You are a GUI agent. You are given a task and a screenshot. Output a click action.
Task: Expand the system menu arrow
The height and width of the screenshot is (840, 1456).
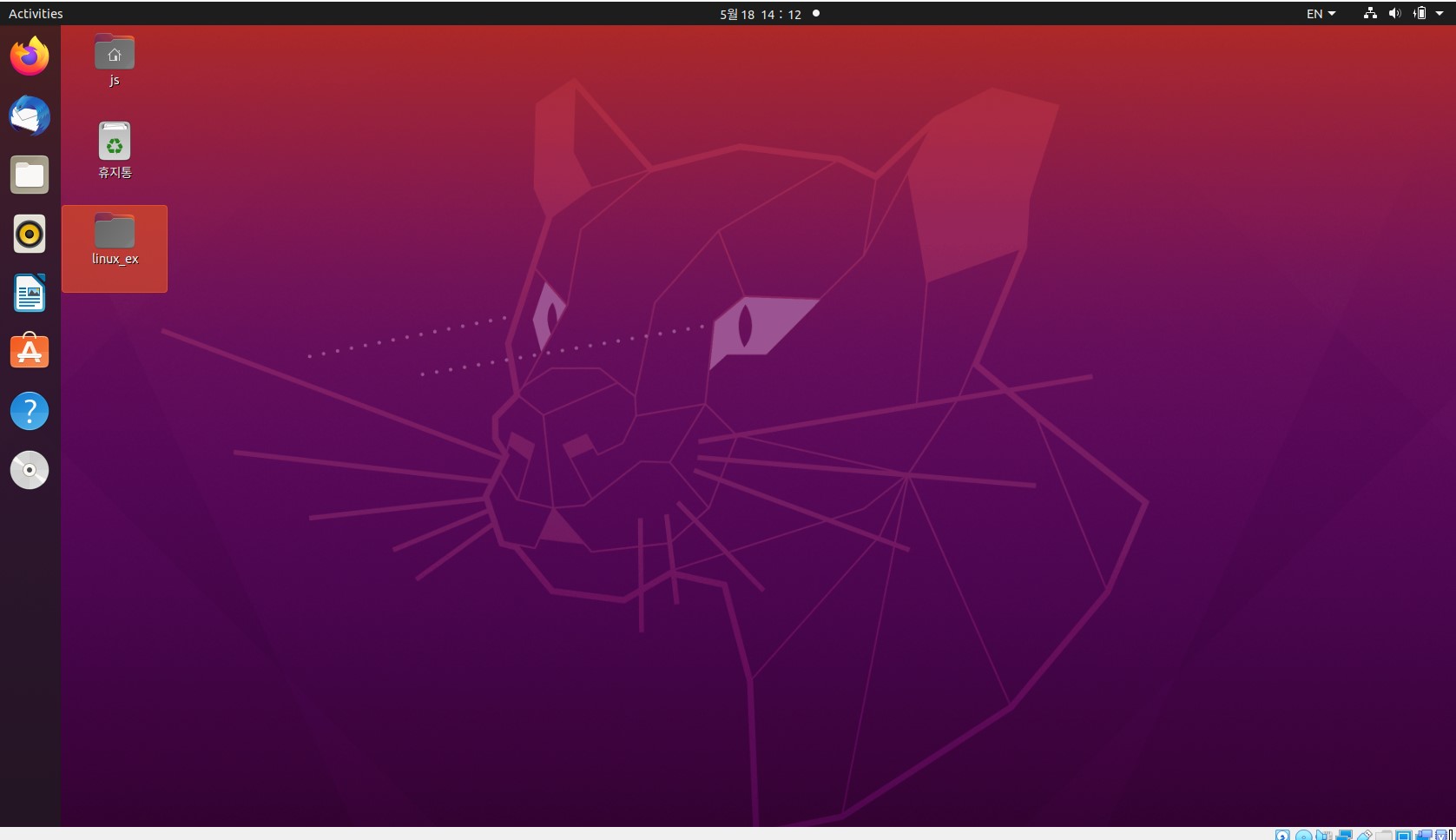(1439, 13)
